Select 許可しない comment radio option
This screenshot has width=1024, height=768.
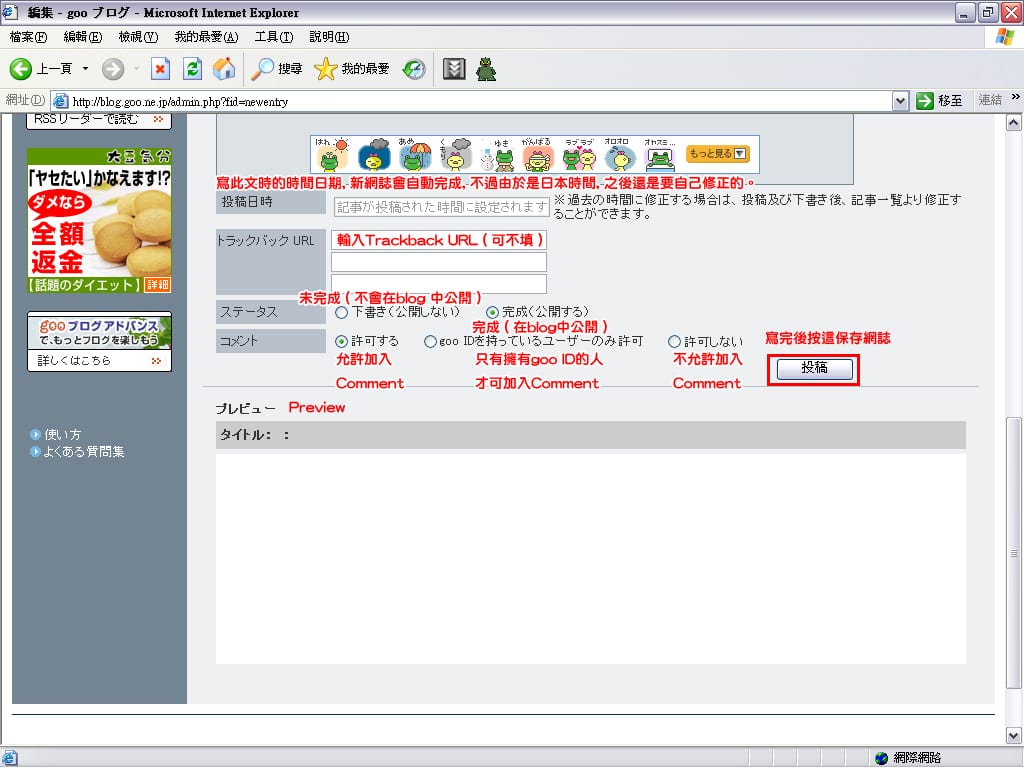(x=674, y=342)
